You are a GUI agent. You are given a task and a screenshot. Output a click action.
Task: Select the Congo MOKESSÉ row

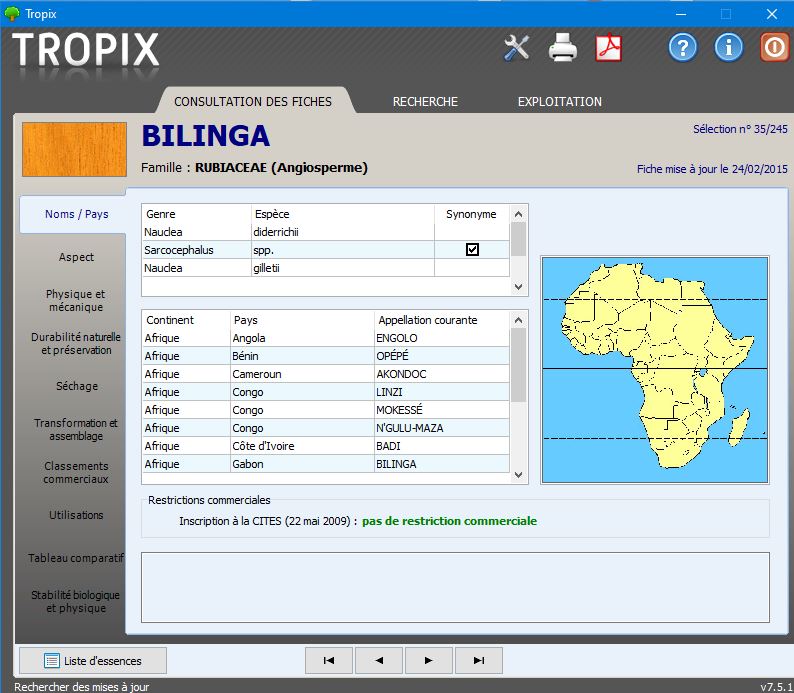(x=326, y=410)
